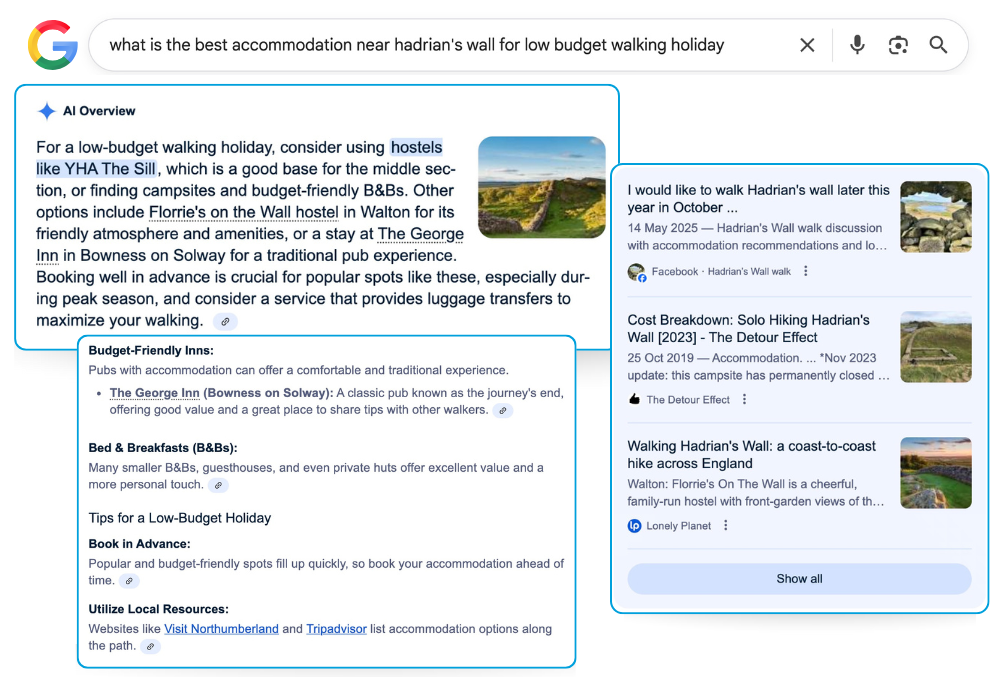The width and height of the screenshot is (1000, 677).
Task: Clear the search query with X icon
Action: (x=807, y=45)
